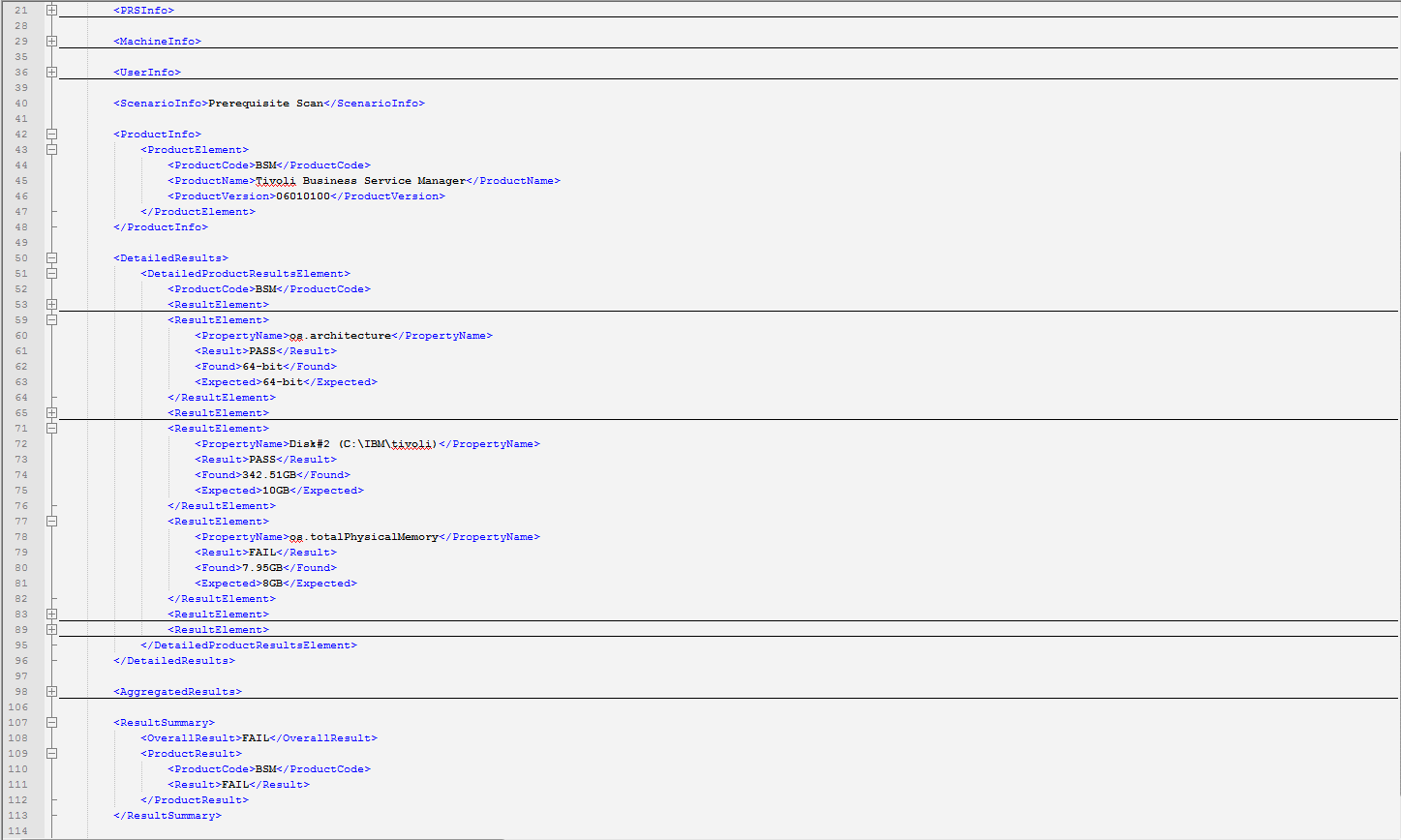
Task: Collapse the ProductResult node on line 109
Action: 51,753
